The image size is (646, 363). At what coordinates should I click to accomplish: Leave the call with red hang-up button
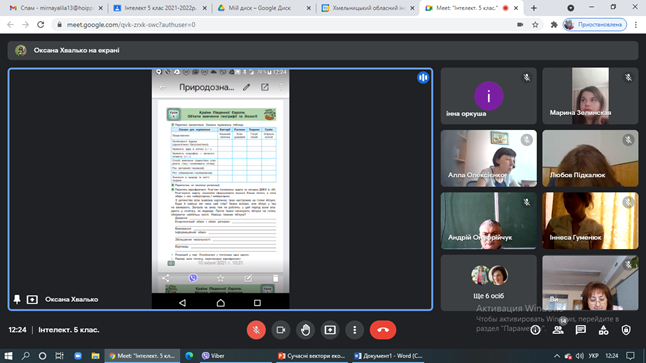(383, 330)
